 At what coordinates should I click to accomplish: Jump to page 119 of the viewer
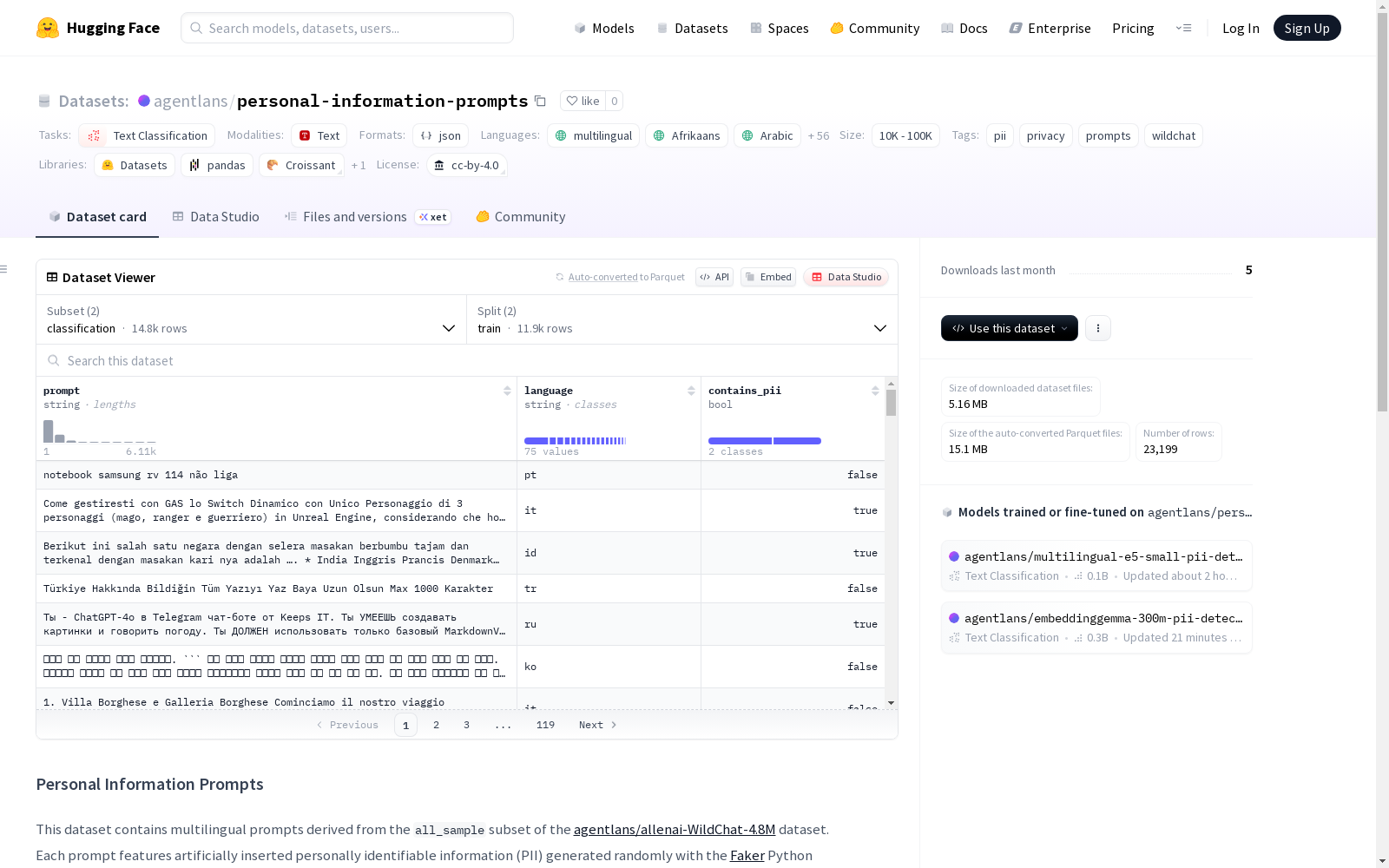pyautogui.click(x=545, y=725)
